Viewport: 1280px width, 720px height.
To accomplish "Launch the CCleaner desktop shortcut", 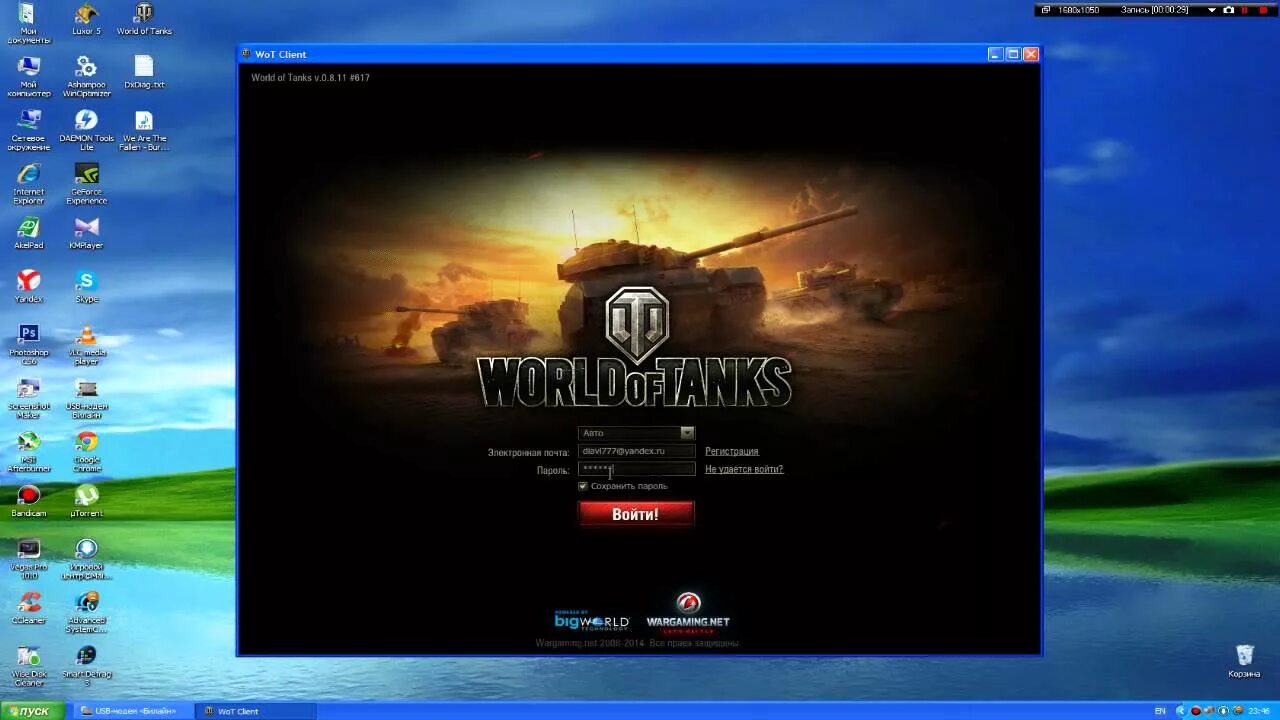I will pyautogui.click(x=28, y=608).
